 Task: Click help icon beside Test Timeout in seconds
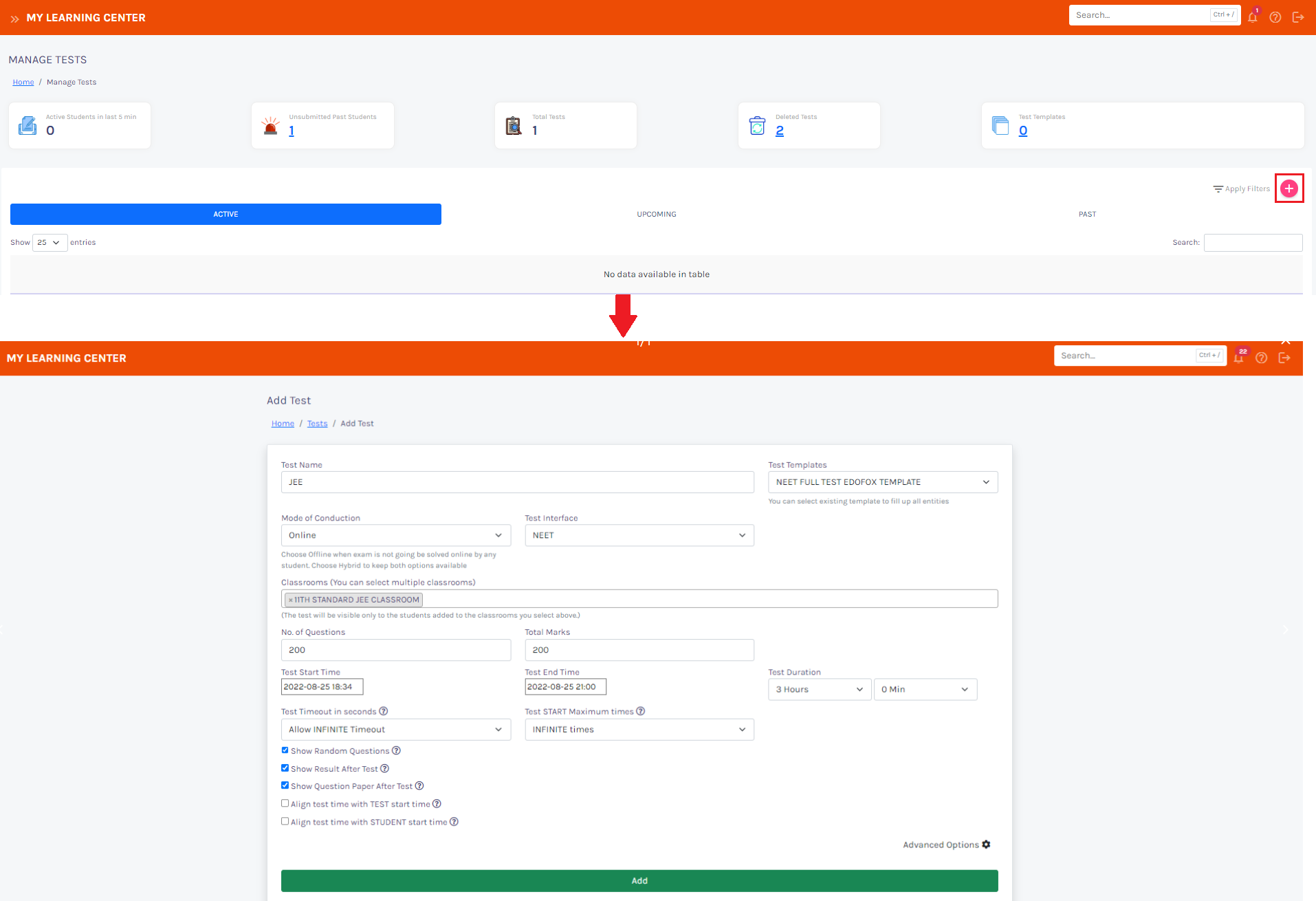pyautogui.click(x=384, y=711)
